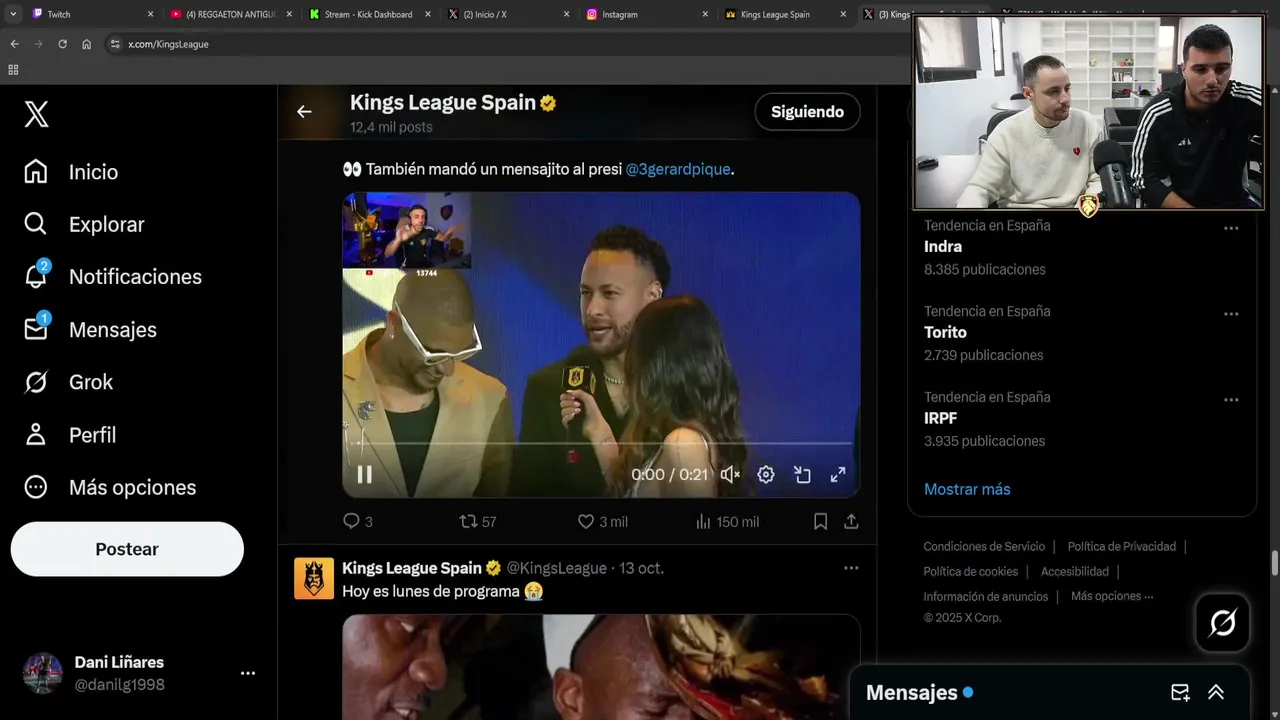Screen dimensions: 1280x720
Task: Pause the Neymar video
Action: [x=365, y=475]
